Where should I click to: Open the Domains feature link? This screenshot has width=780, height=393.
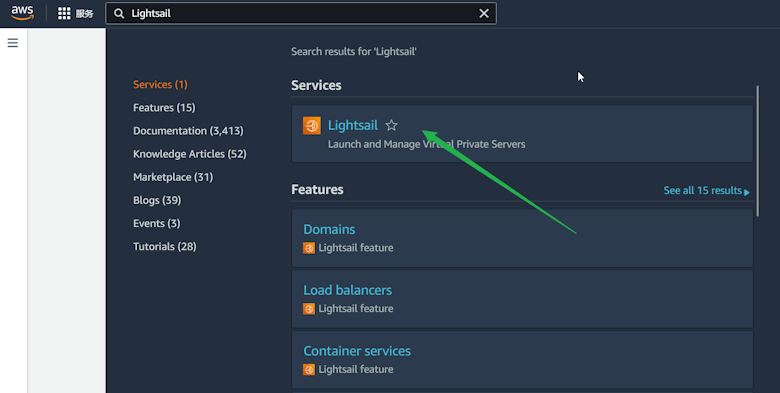pyautogui.click(x=329, y=229)
